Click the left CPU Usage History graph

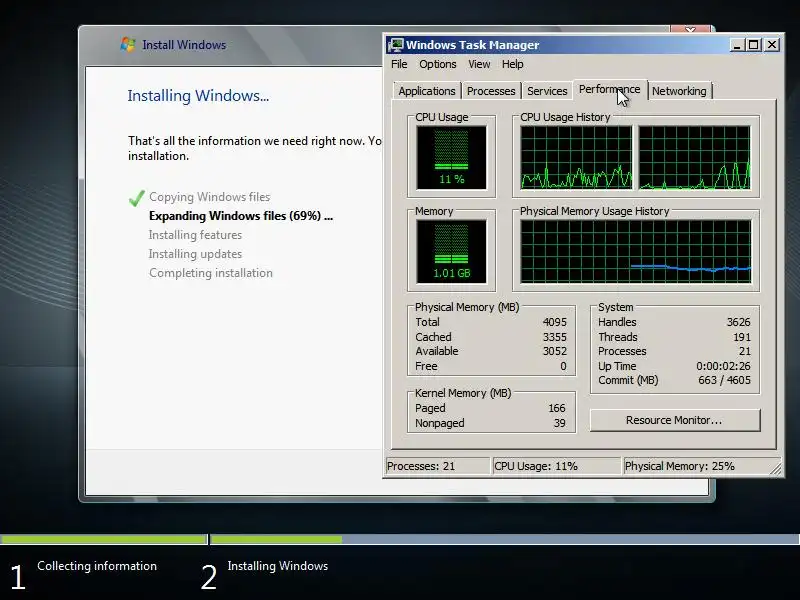point(576,158)
